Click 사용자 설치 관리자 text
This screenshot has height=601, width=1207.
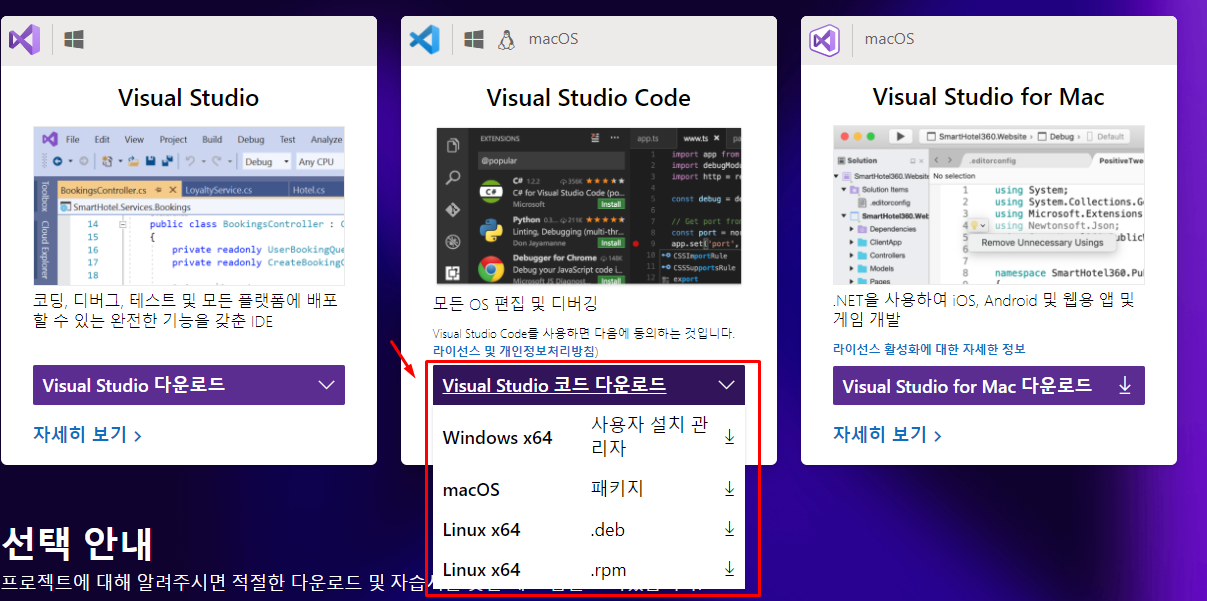[x=649, y=437]
